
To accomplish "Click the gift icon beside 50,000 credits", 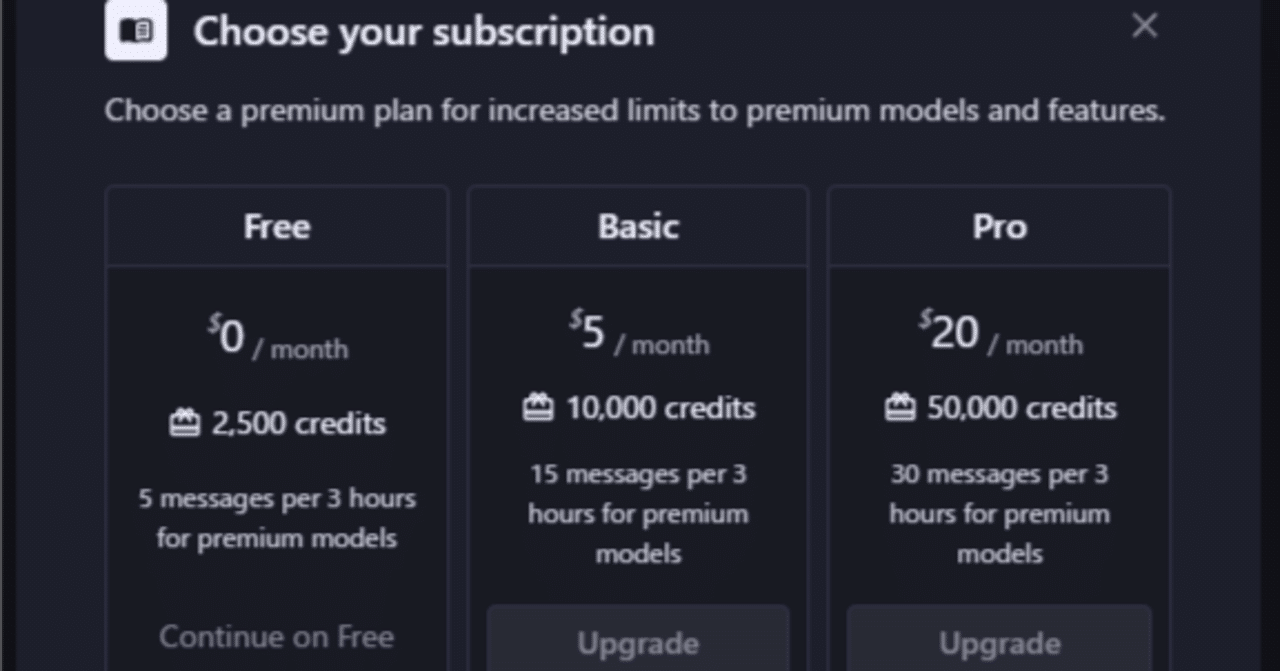I will [899, 408].
